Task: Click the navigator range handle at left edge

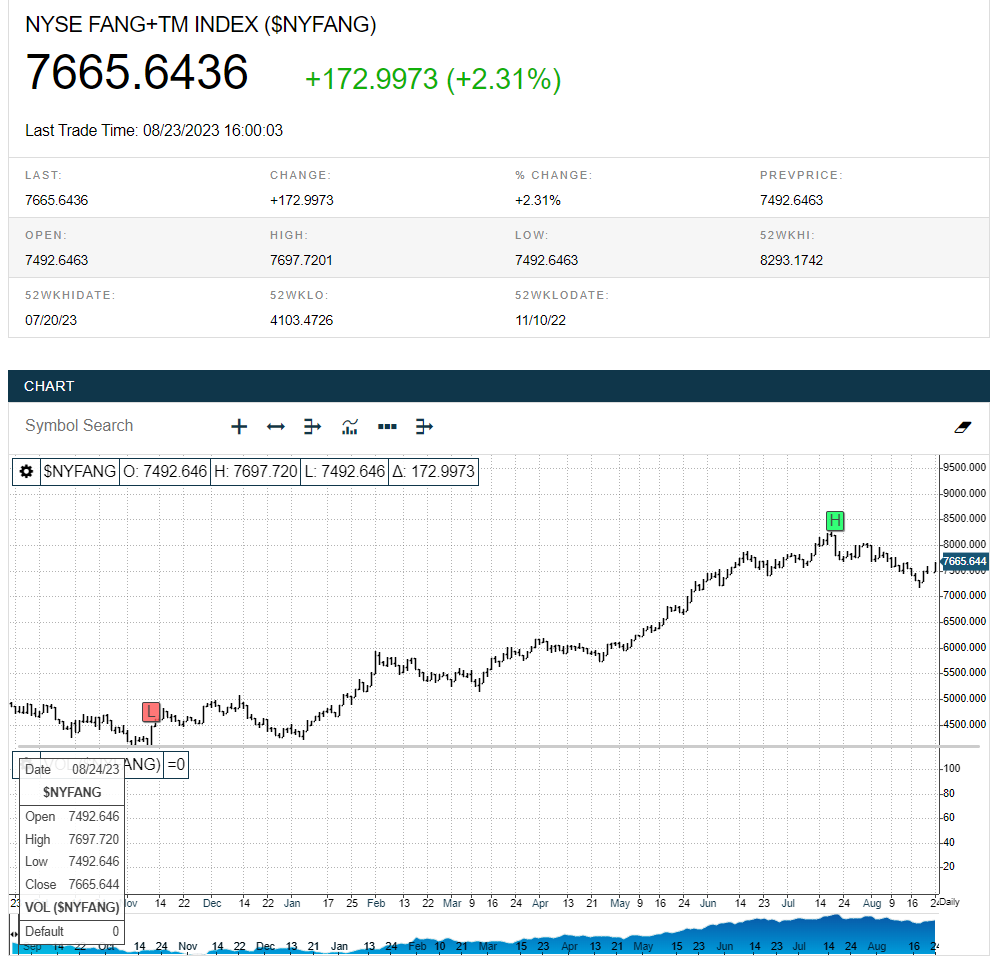Action: point(14,934)
